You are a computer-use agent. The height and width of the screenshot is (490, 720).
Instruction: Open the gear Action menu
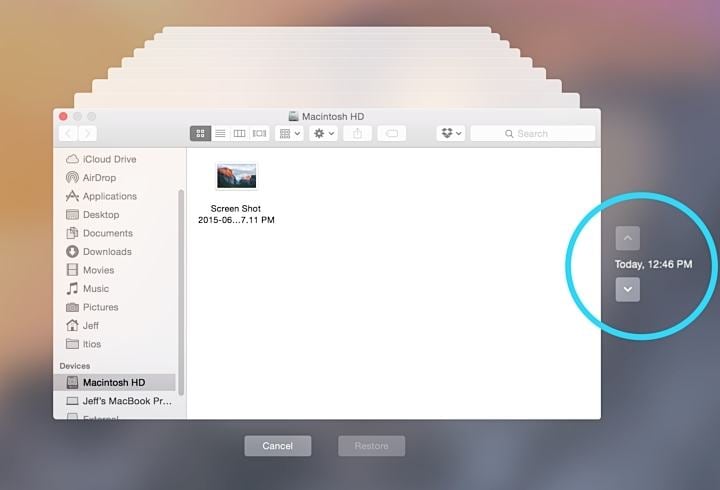(x=323, y=134)
